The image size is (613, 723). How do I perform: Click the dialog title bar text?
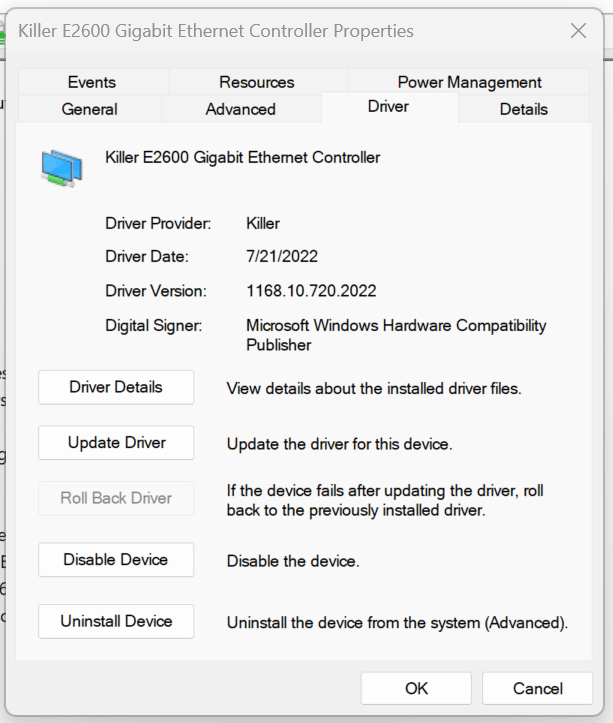pyautogui.click(x=216, y=31)
